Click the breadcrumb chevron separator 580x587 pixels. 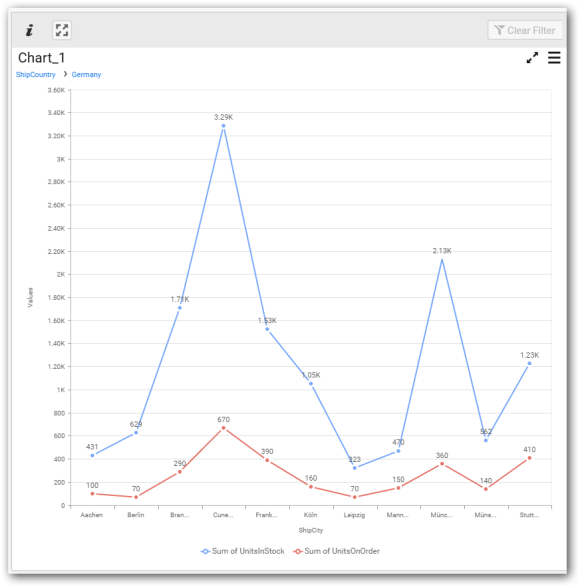tap(65, 74)
